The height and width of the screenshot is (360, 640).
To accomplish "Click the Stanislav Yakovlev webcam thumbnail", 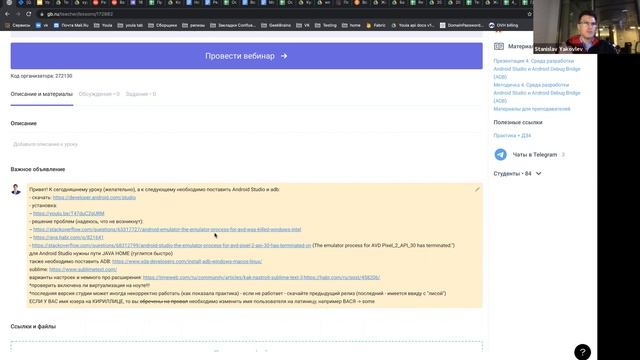I will pyautogui.click(x=586, y=27).
